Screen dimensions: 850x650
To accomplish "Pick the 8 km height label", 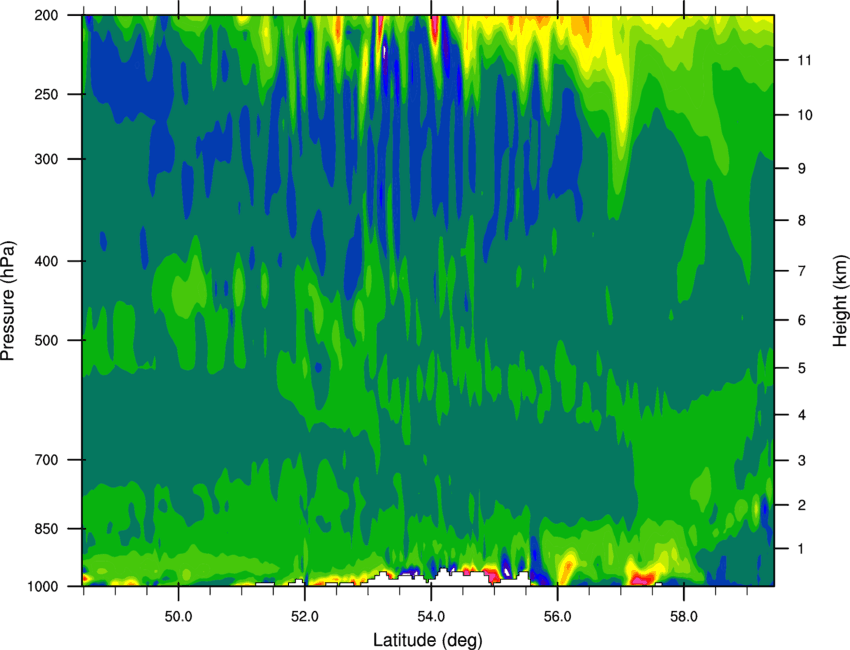I will (802, 220).
